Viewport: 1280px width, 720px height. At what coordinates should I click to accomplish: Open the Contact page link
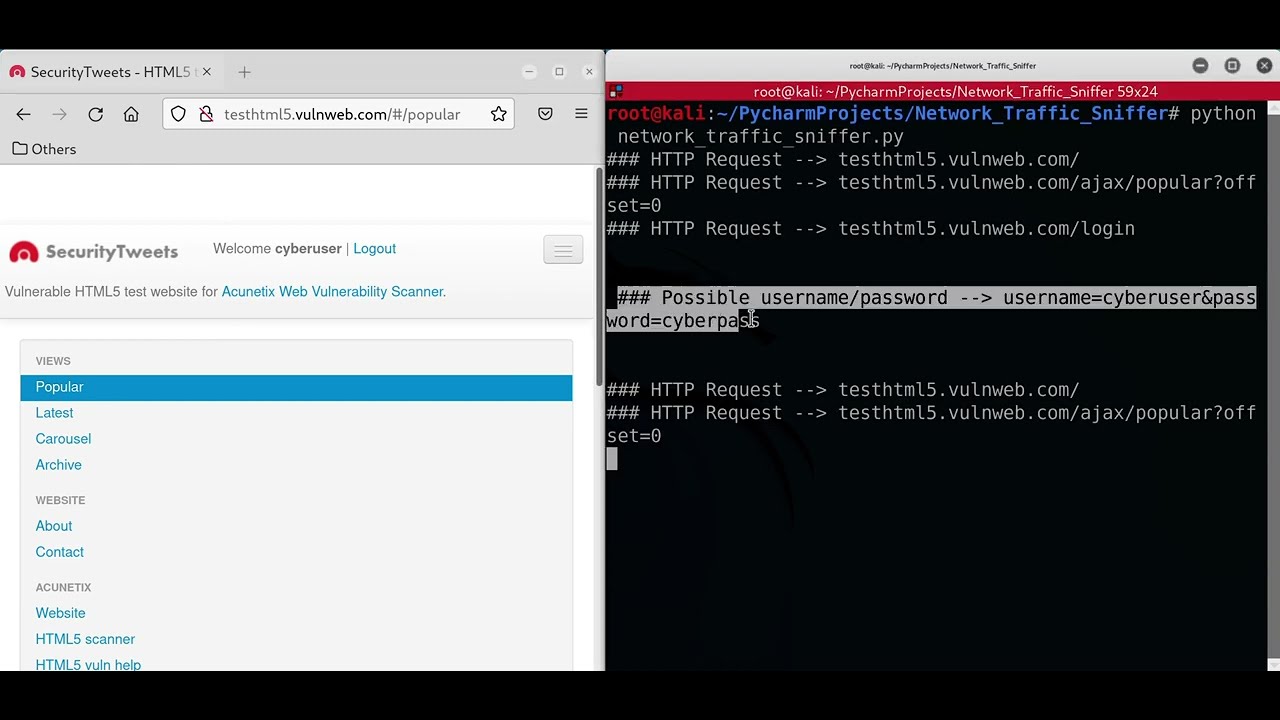click(x=60, y=552)
